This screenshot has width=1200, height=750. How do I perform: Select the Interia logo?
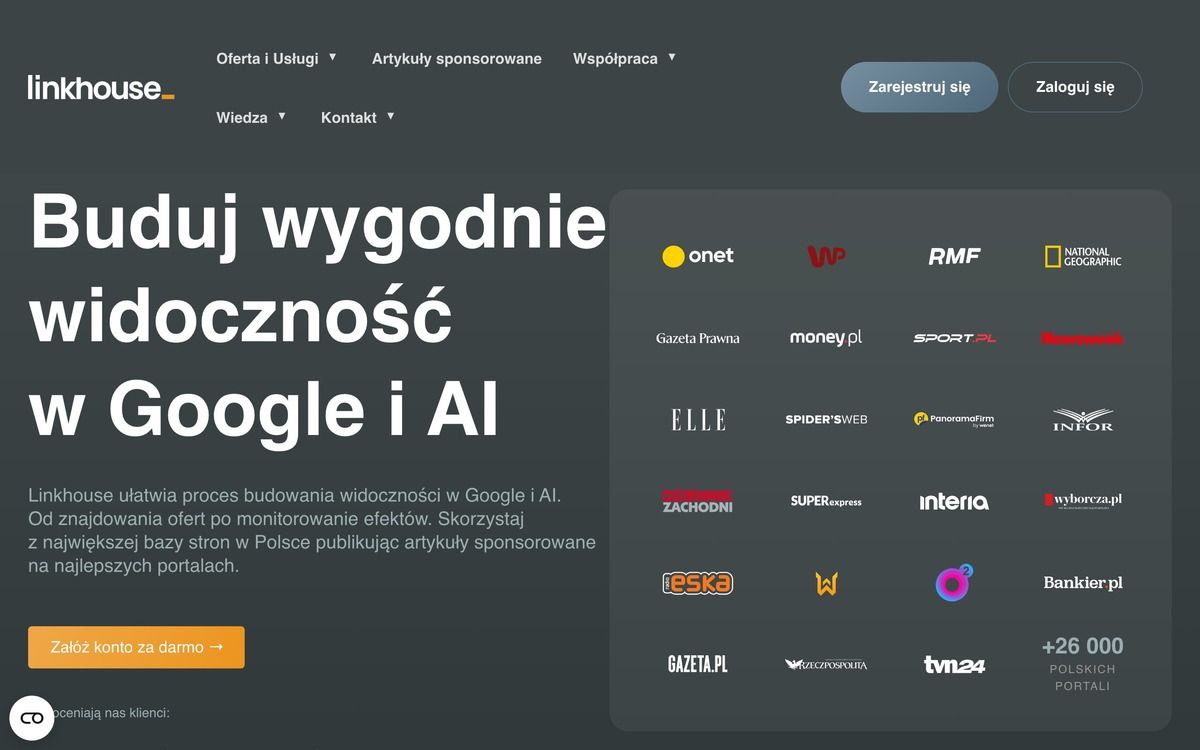(954, 501)
